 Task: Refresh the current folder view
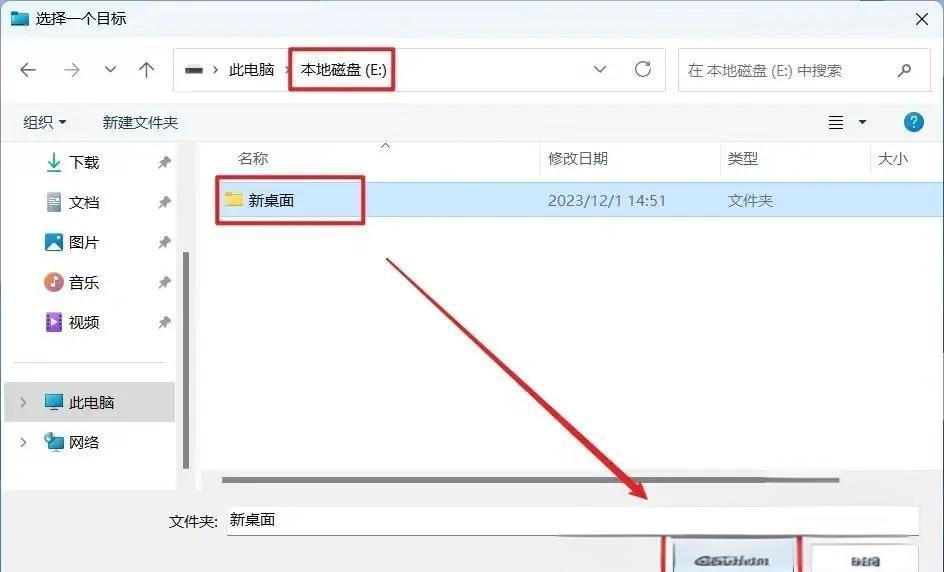[x=643, y=69]
